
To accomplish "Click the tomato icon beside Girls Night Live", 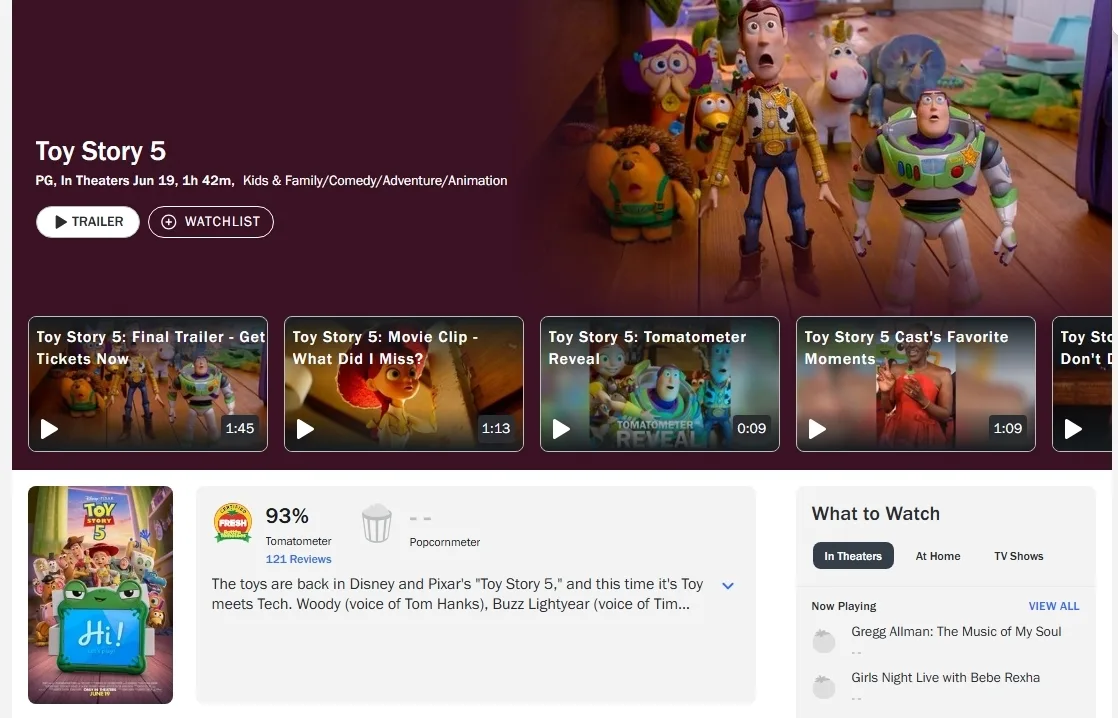I will (x=824, y=687).
